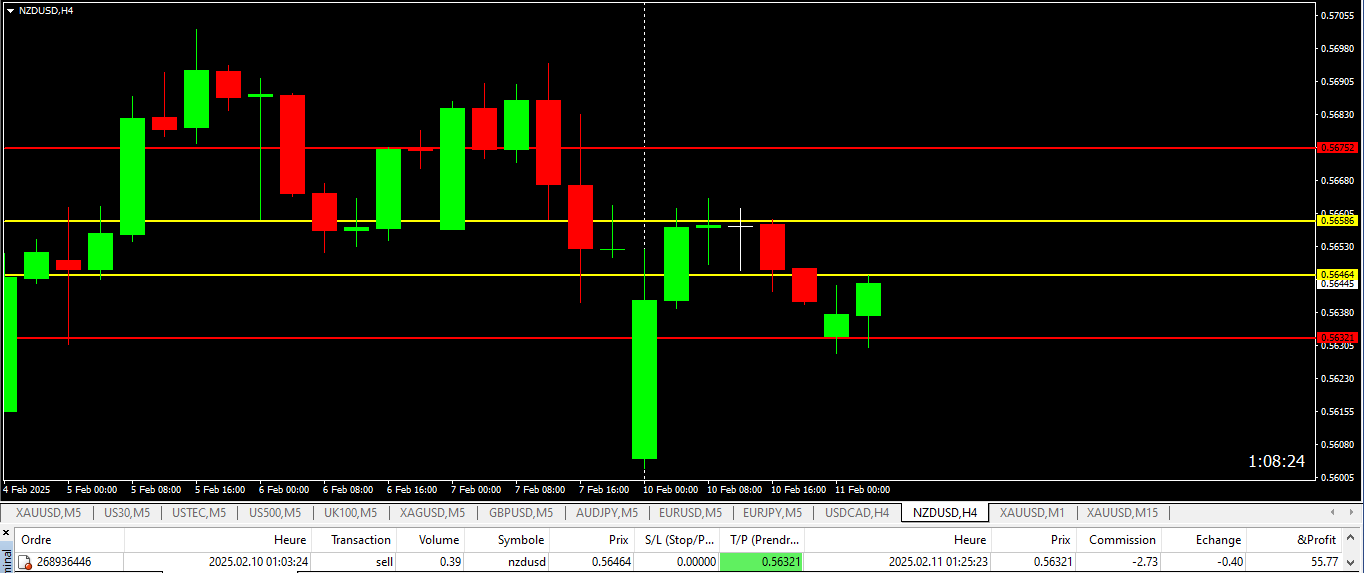Click the 0.57055 price scale label
Screen dimensions: 1364x573
point(1338,15)
